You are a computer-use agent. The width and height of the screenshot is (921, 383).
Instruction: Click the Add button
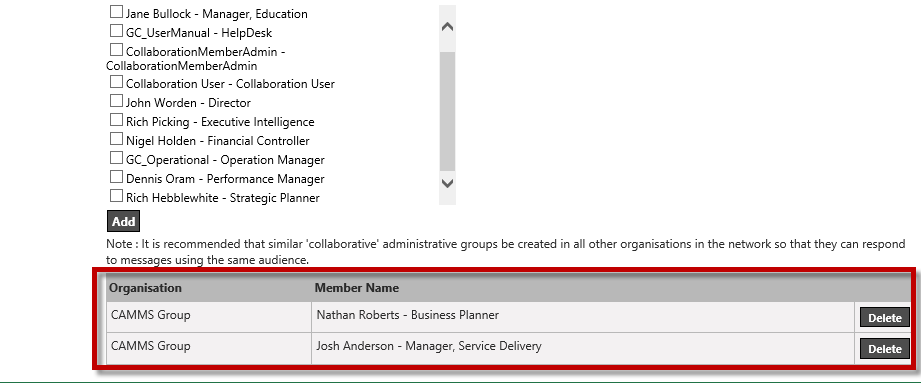(123, 221)
